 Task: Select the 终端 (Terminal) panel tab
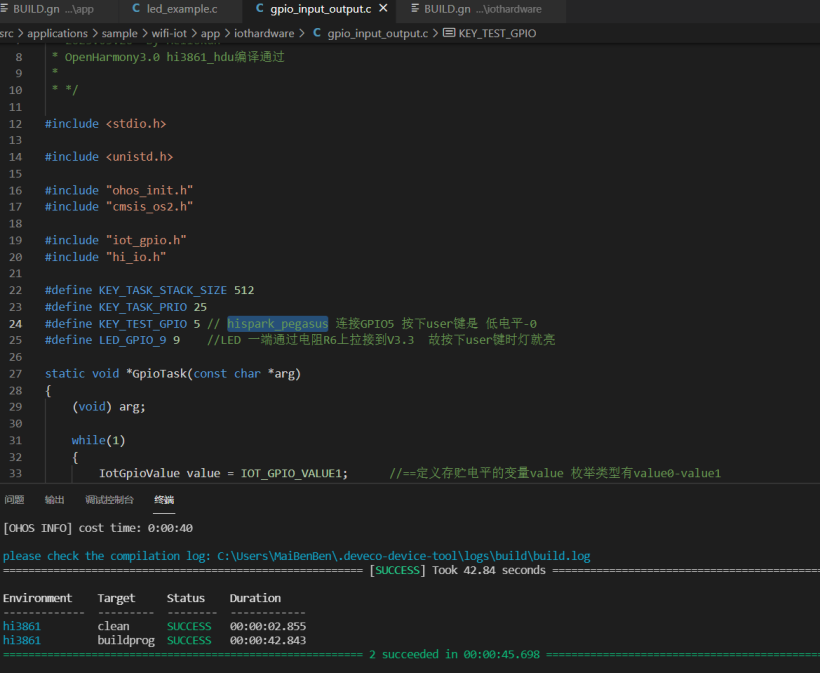(164, 499)
